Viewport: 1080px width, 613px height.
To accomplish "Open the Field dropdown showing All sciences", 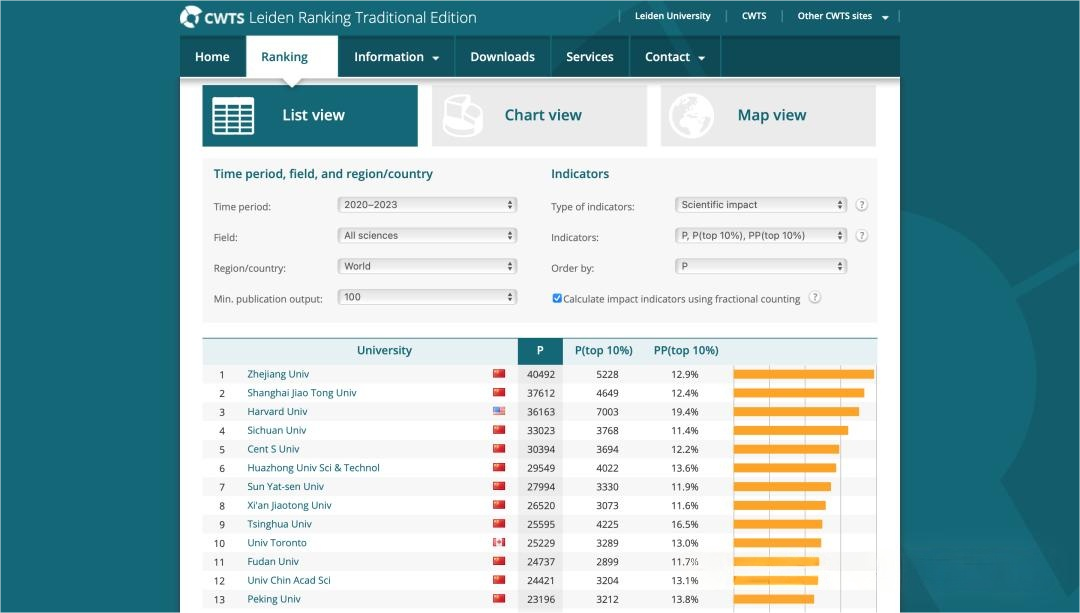I will click(427, 236).
